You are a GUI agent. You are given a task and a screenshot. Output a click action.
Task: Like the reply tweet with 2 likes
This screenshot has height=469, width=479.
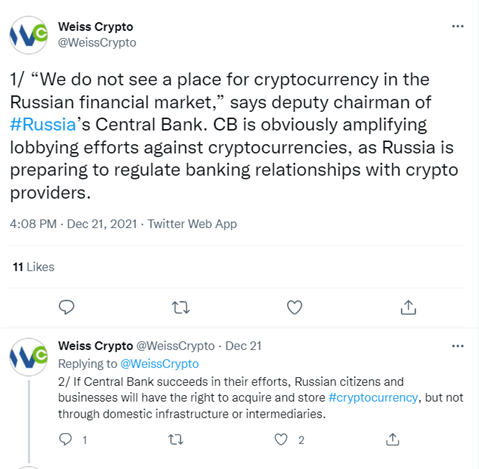coord(281,440)
